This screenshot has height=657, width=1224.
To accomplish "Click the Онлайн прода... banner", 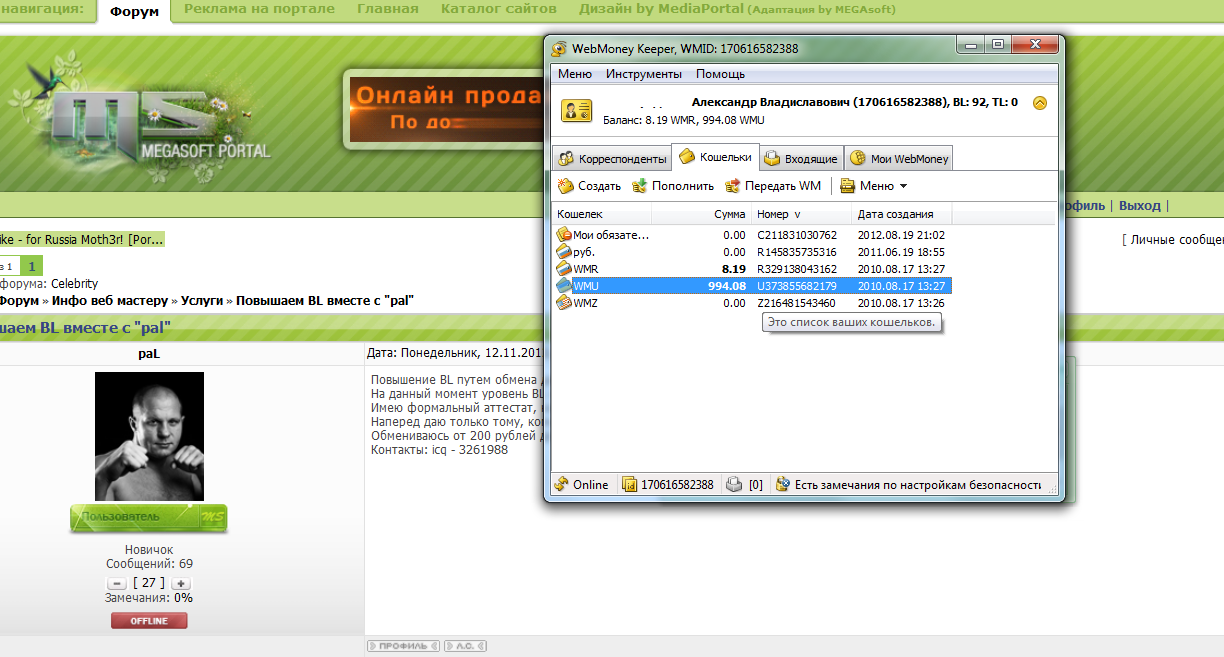I will 445,110.
